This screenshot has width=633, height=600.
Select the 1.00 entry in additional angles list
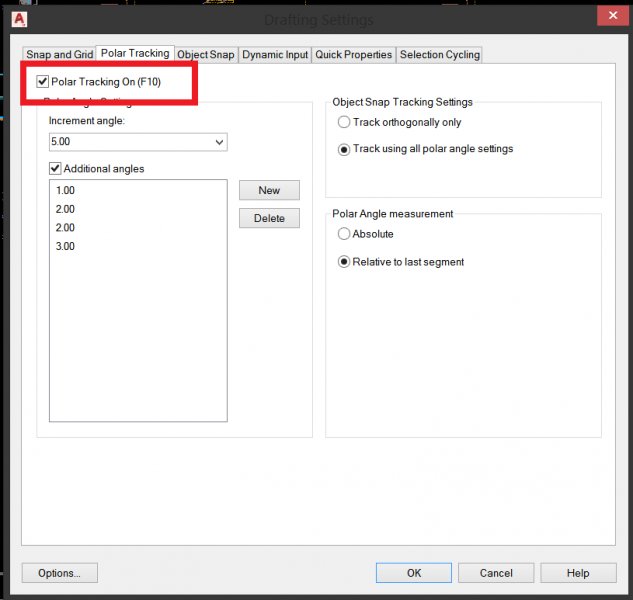click(65, 190)
